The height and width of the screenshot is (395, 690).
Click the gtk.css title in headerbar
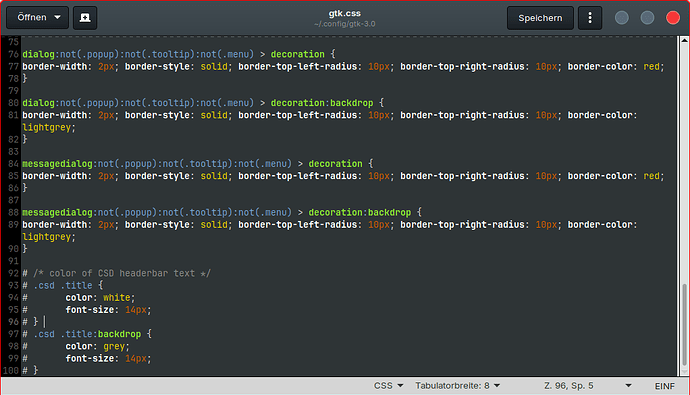pyautogui.click(x=345, y=13)
